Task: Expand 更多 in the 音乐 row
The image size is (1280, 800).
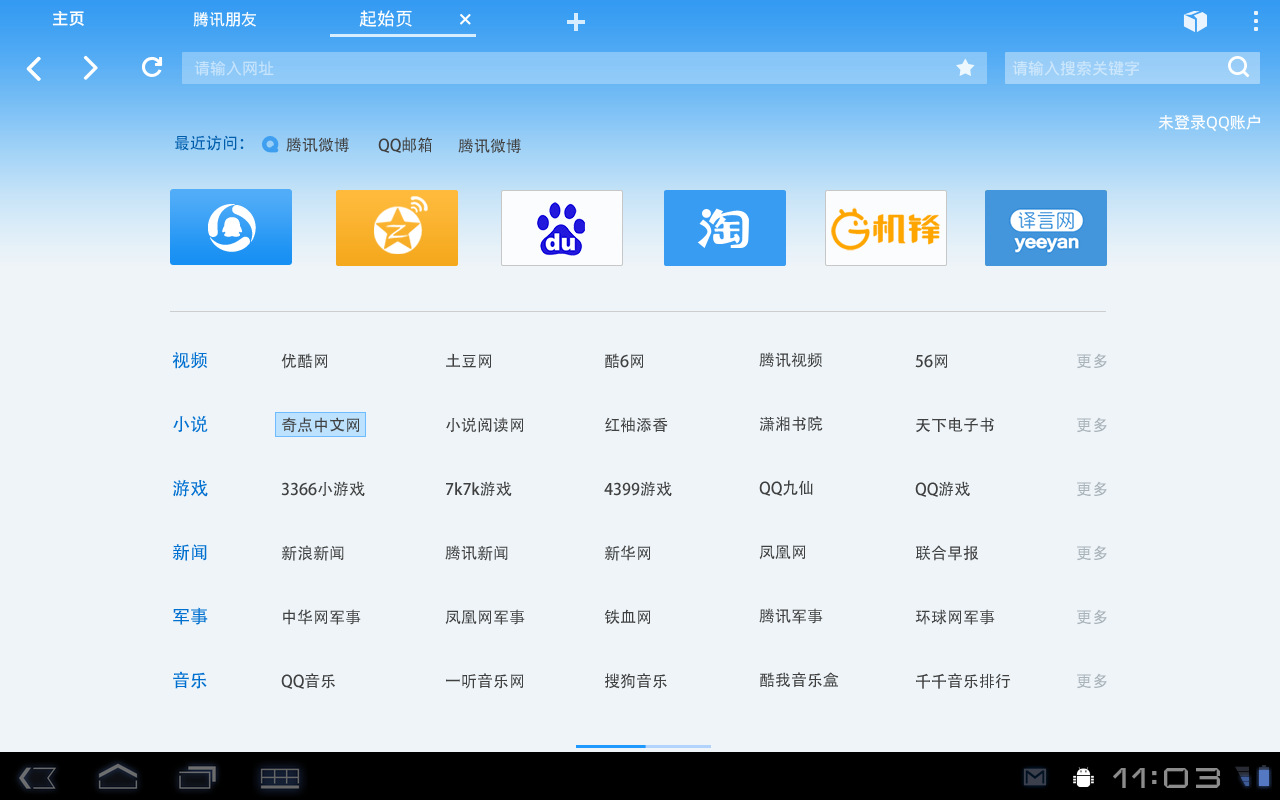Action: tap(1092, 681)
